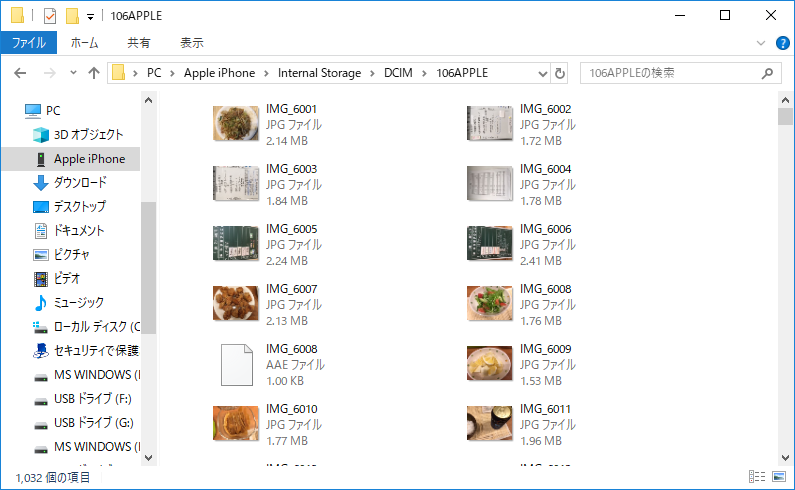Viewport: 795px width, 490px height.
Task: Open the ホーム ribbon tab
Action: pyautogui.click(x=84, y=43)
